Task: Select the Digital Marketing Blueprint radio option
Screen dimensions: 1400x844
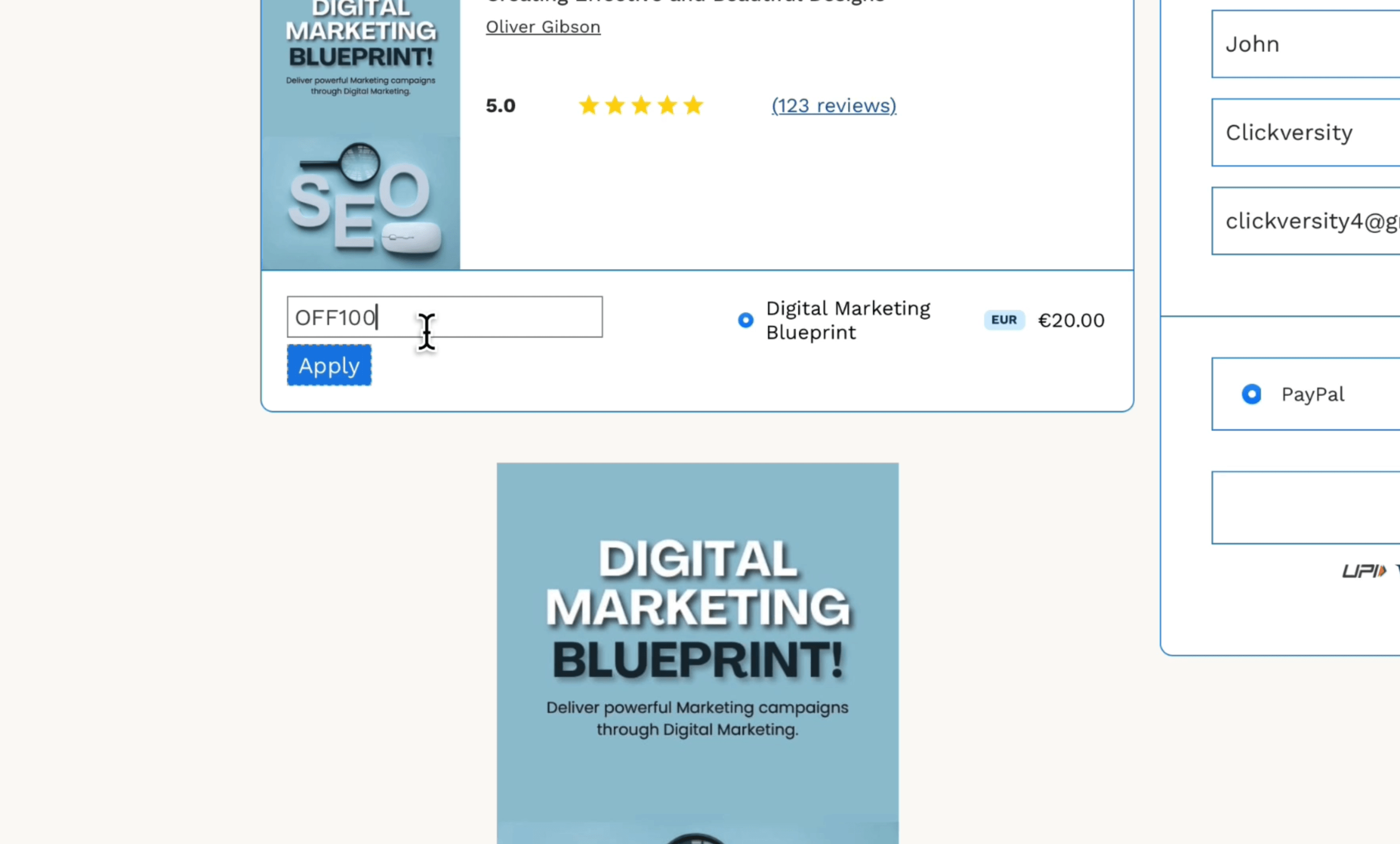Action: point(745,320)
